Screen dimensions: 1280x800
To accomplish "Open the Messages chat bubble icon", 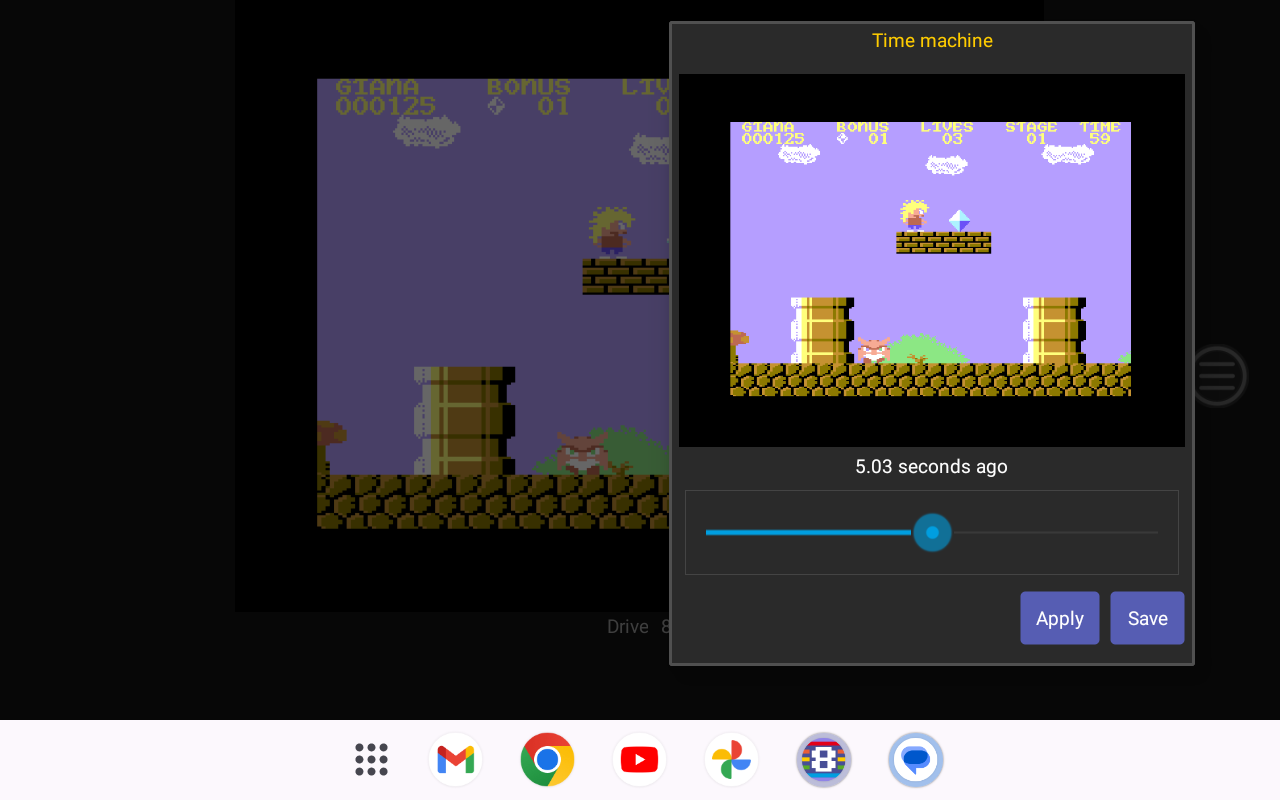I will (x=915, y=760).
